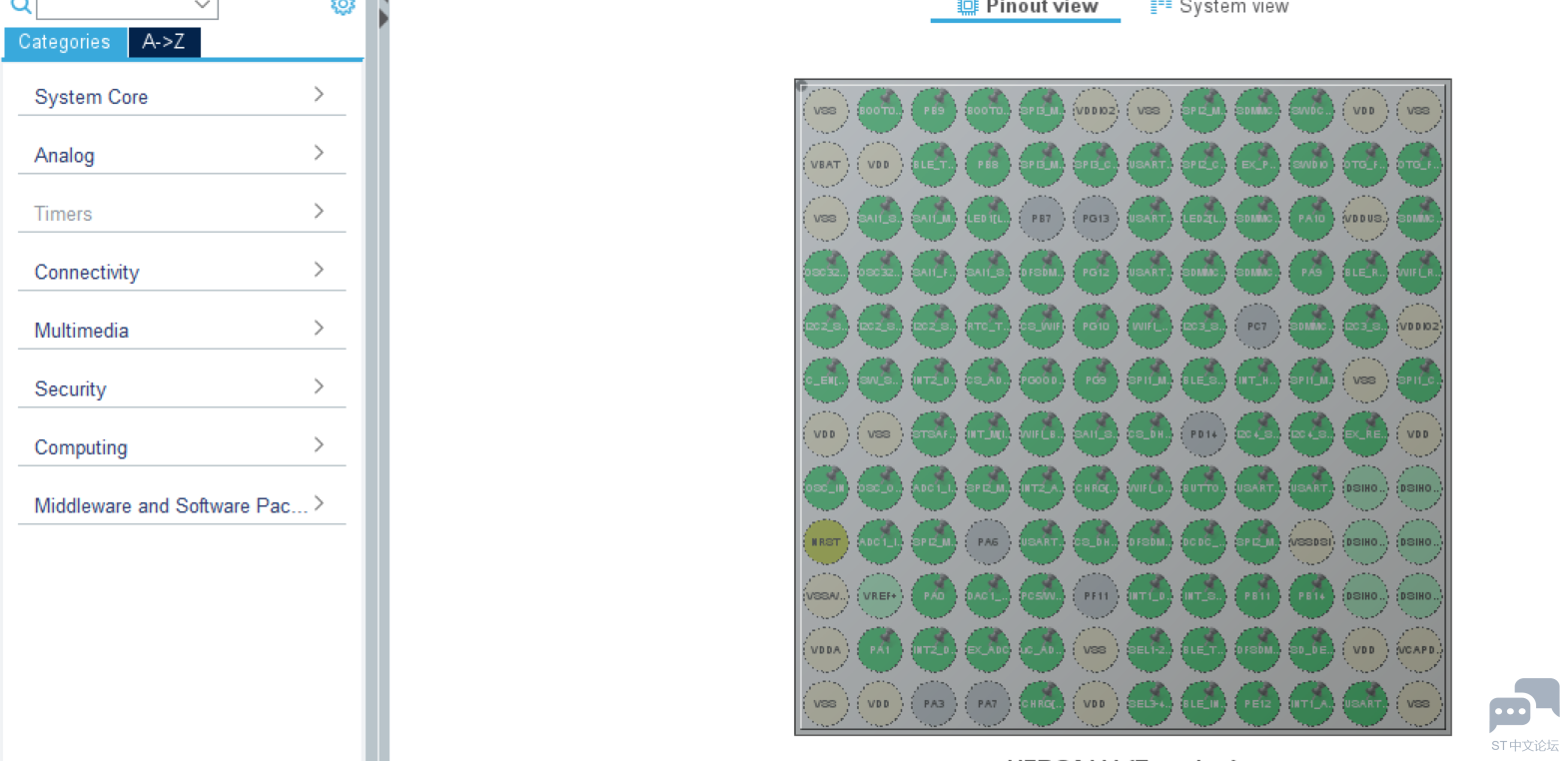This screenshot has height=761, width=1568.
Task: Select the PB11 pin
Action: pos(1257,596)
